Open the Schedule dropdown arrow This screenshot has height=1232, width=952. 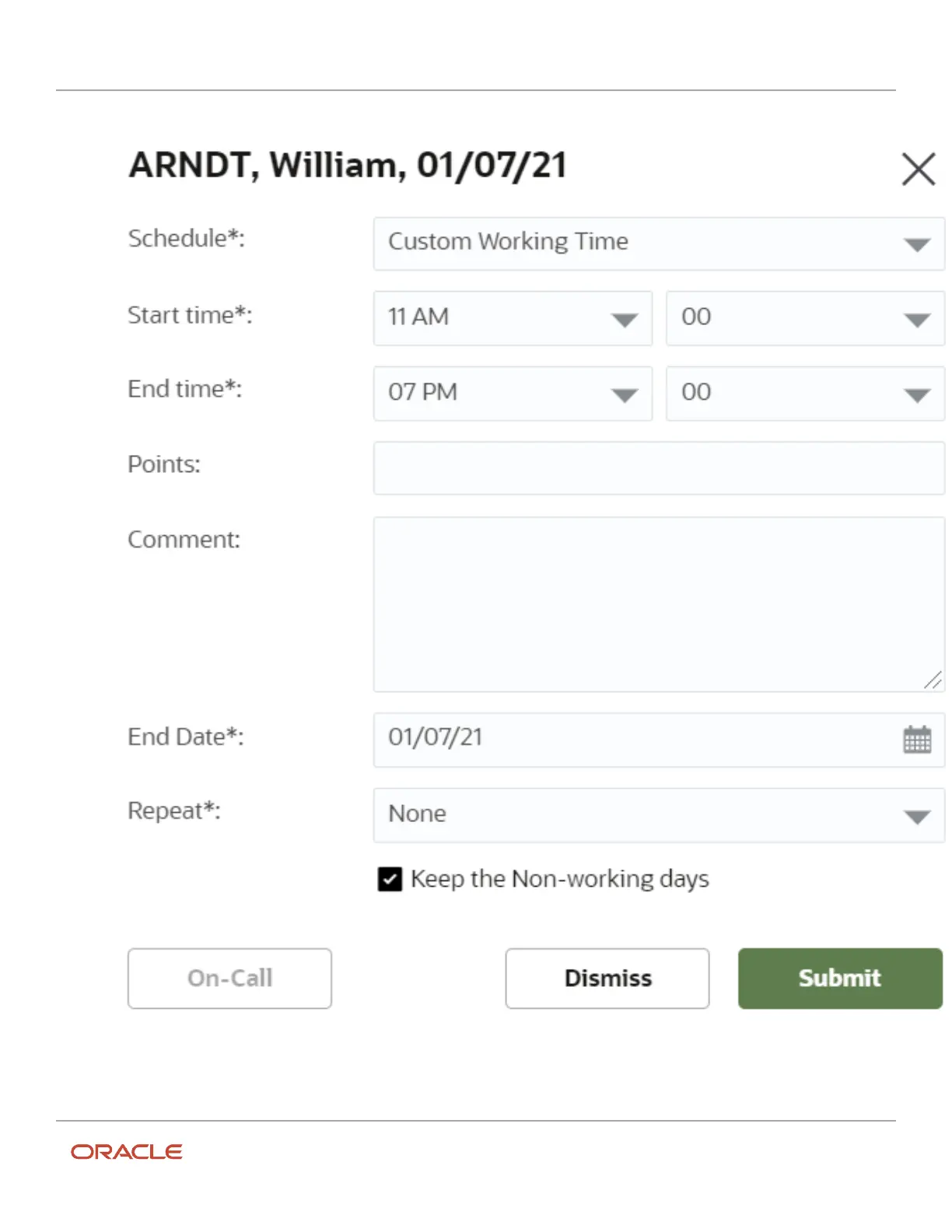click(917, 245)
